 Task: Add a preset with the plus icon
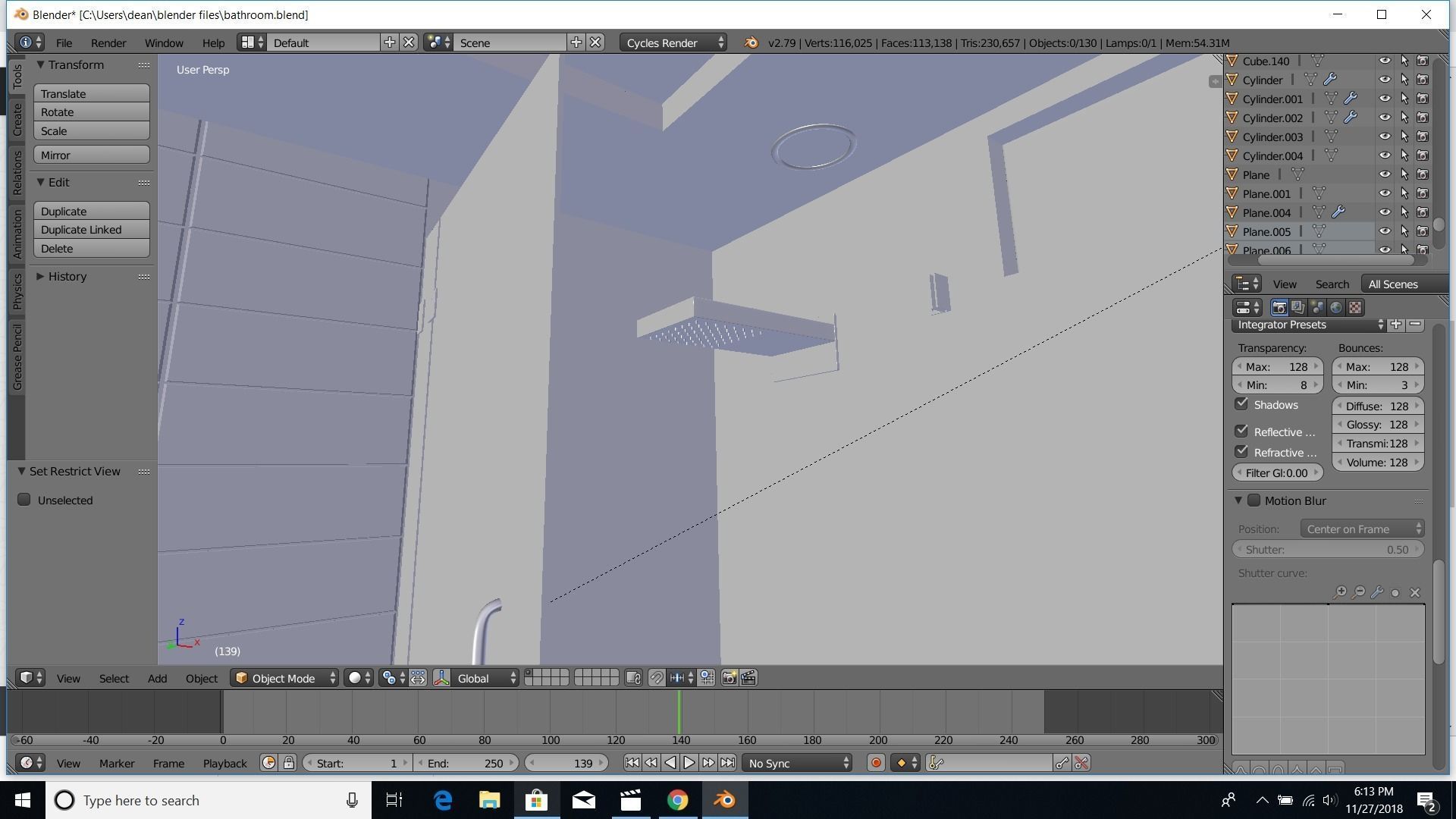coord(1396,325)
